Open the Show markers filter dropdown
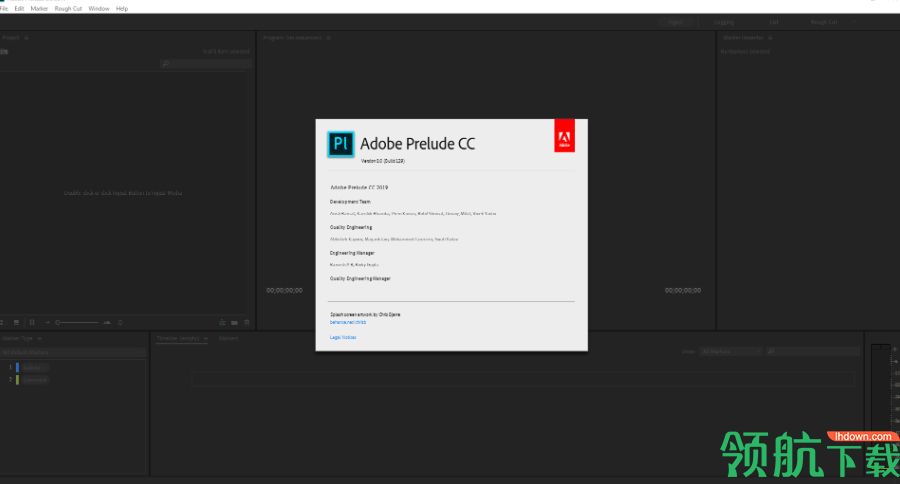The height and width of the screenshot is (484, 900). coord(731,351)
